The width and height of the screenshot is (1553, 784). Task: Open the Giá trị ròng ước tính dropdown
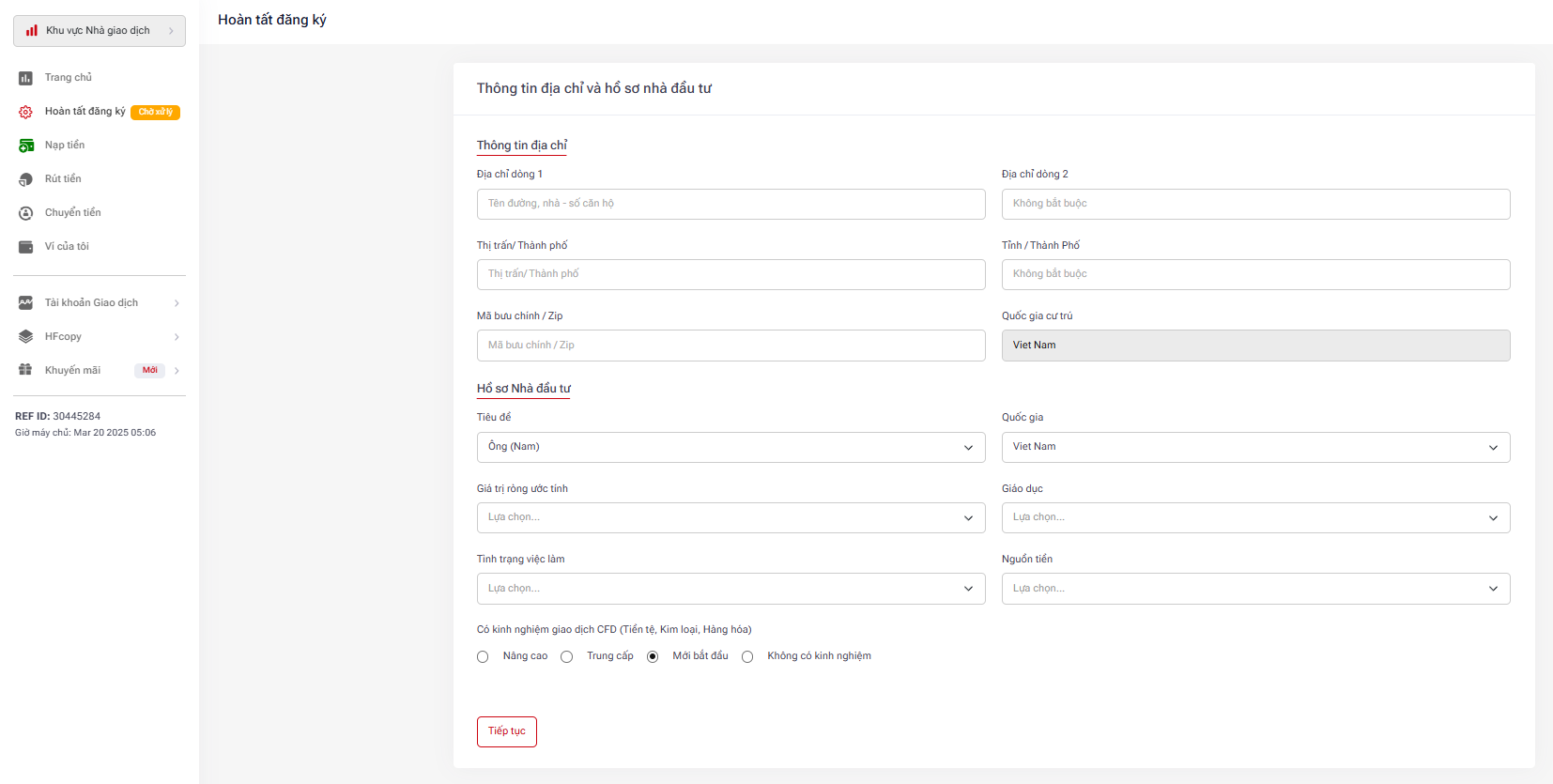coord(730,518)
